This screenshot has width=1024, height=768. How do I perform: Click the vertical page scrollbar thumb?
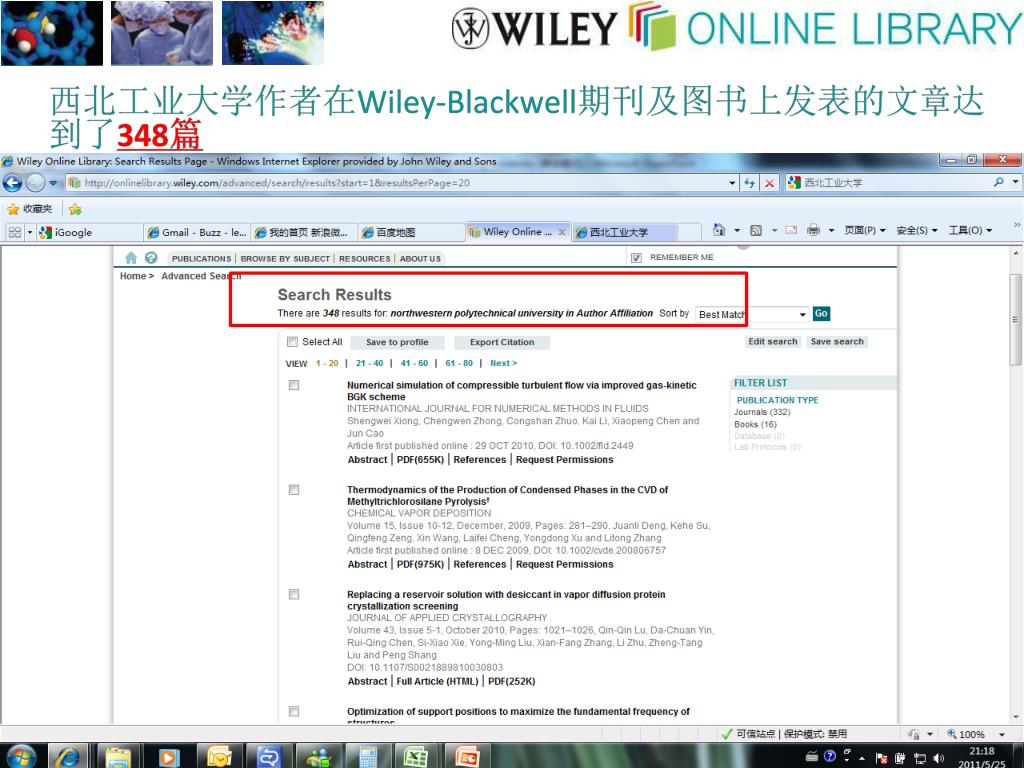pyautogui.click(x=1015, y=319)
